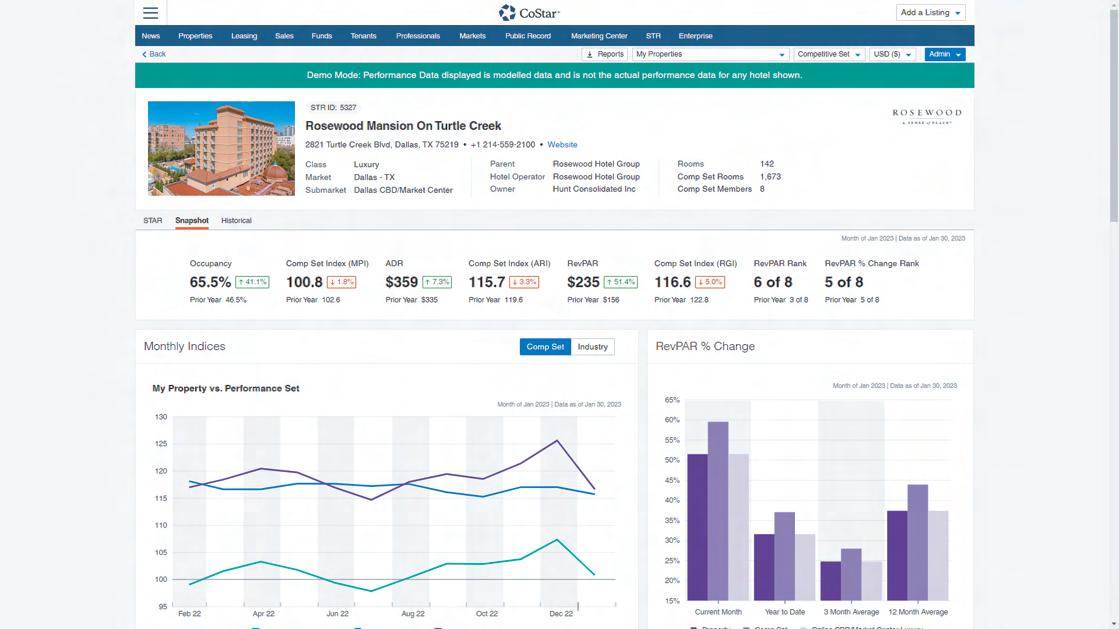This screenshot has width=1119, height=629.
Task: Click the RevPAR 51.4% increase badge
Action: point(620,282)
